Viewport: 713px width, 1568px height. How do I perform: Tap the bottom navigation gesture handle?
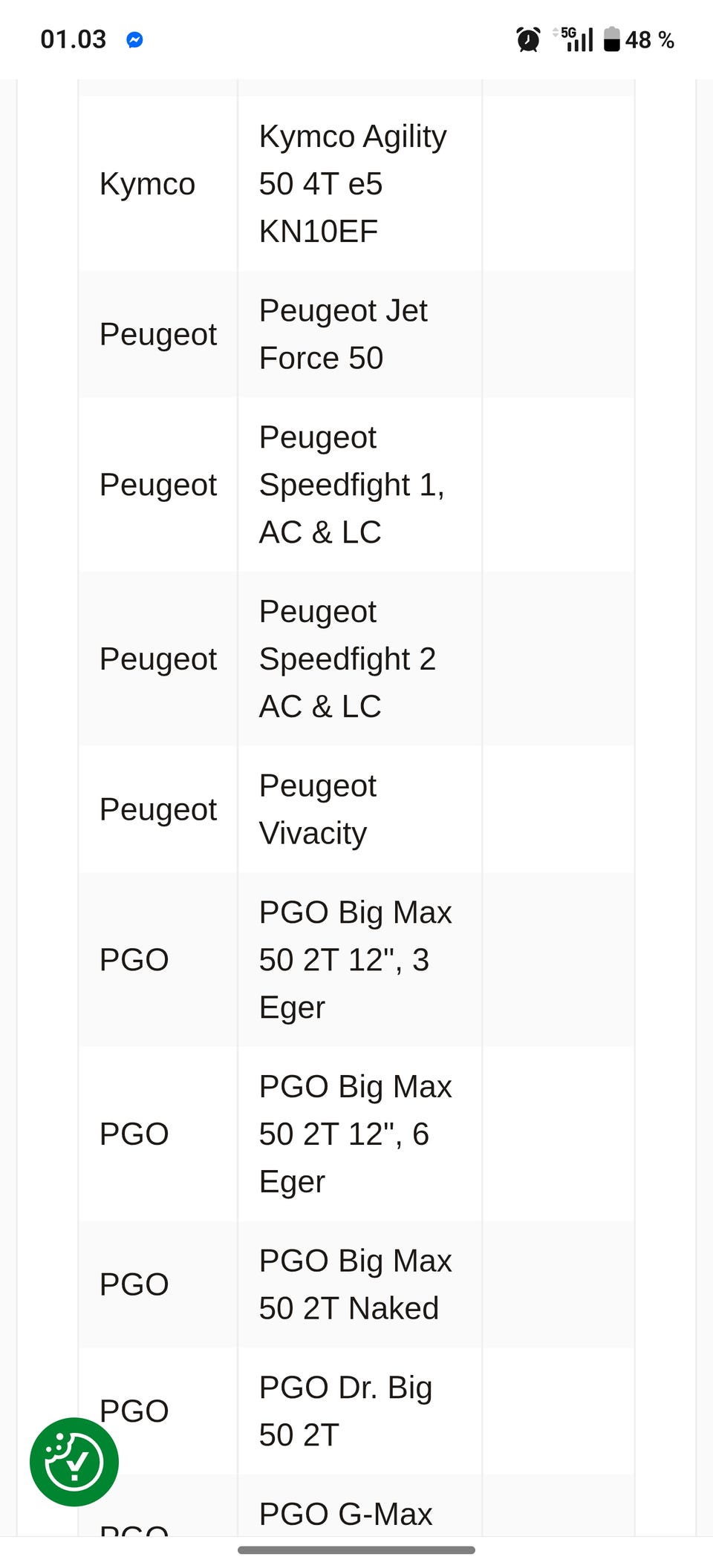click(356, 1549)
